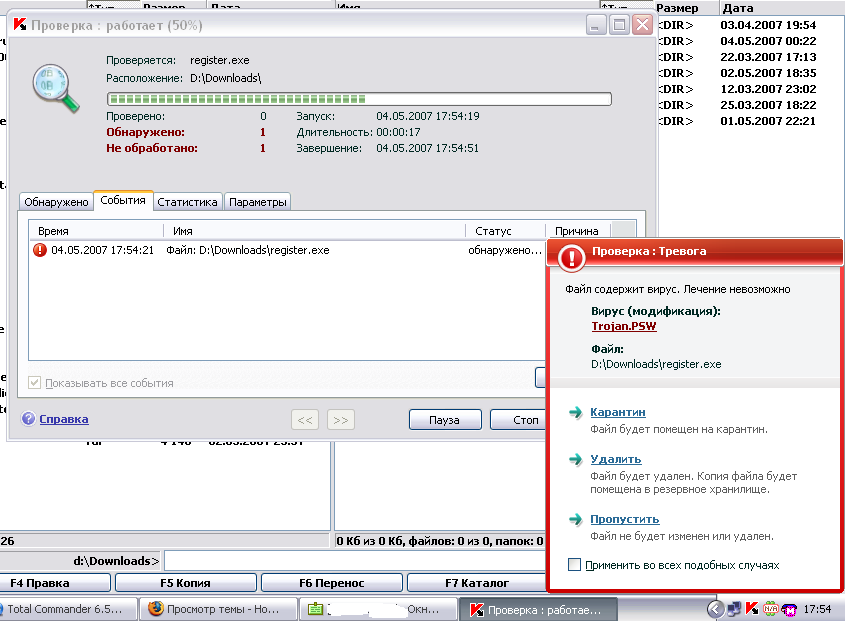Click the scan progress bar
This screenshot has height=621, width=845.
359,99
